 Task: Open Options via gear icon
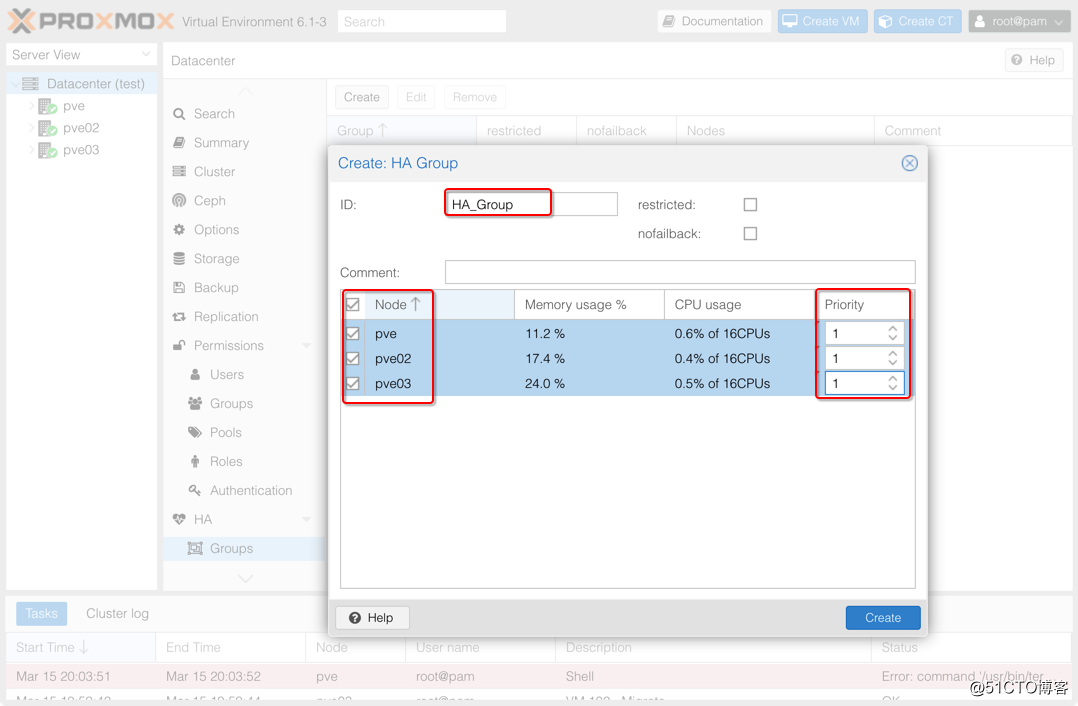tap(179, 230)
